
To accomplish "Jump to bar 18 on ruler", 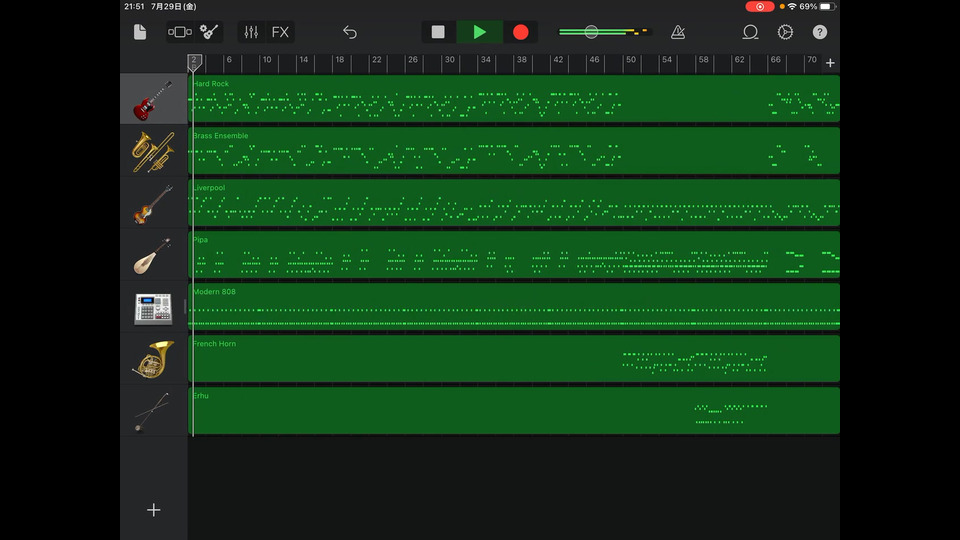I will [x=340, y=60].
